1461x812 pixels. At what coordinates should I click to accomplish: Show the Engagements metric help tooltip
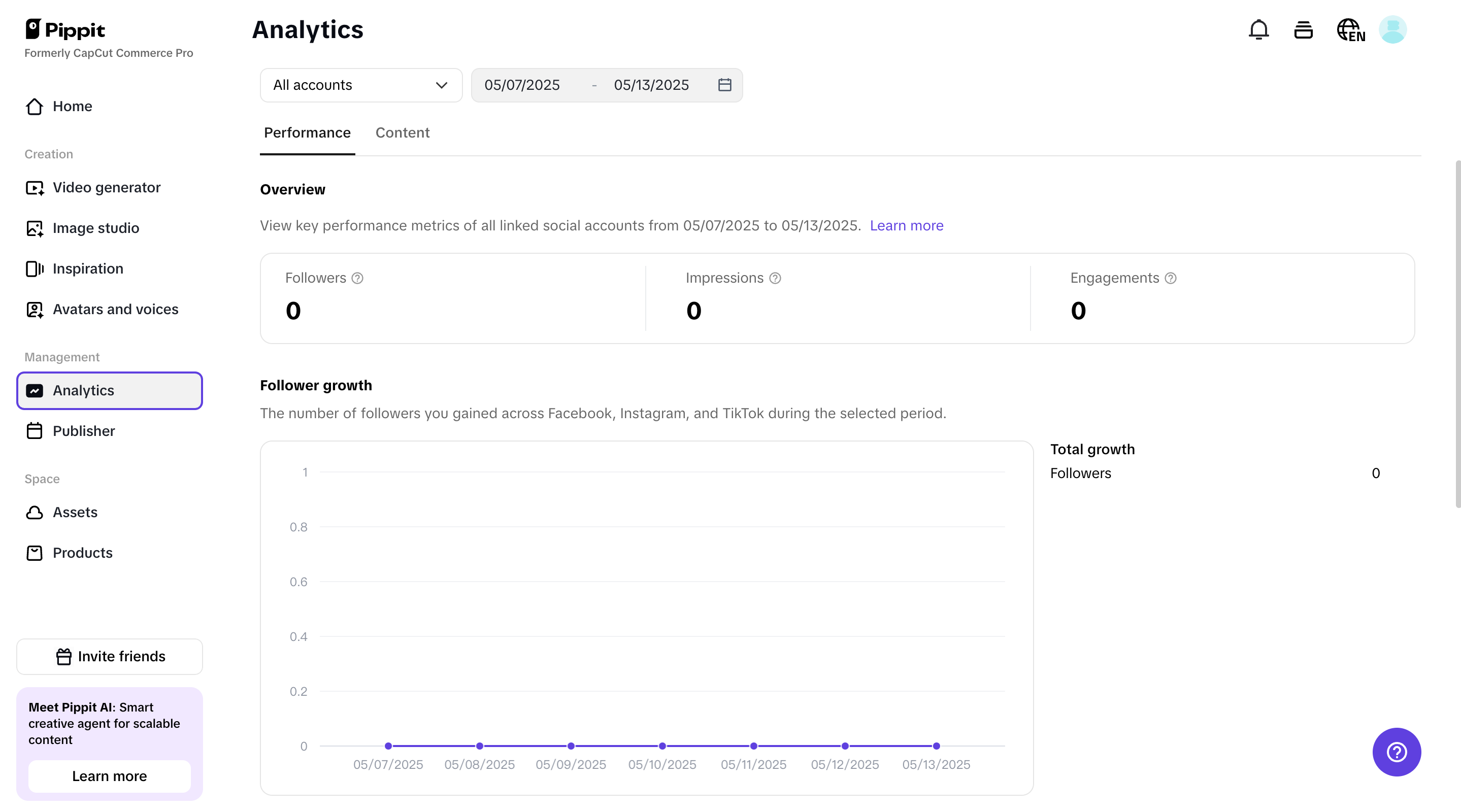pyautogui.click(x=1170, y=278)
